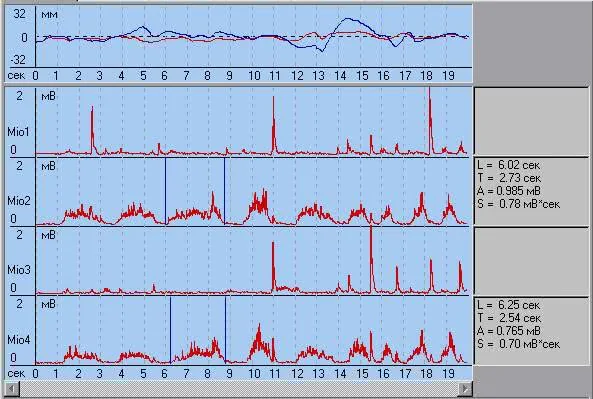Click the A = 0.765 мВ value
The width and height of the screenshot is (593, 399).
click(509, 331)
